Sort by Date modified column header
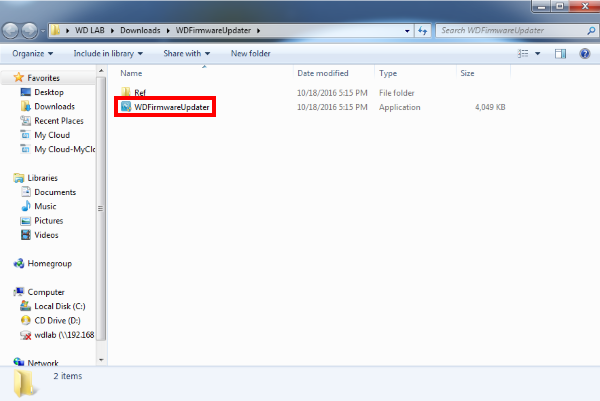The height and width of the screenshot is (401, 600). (323, 73)
